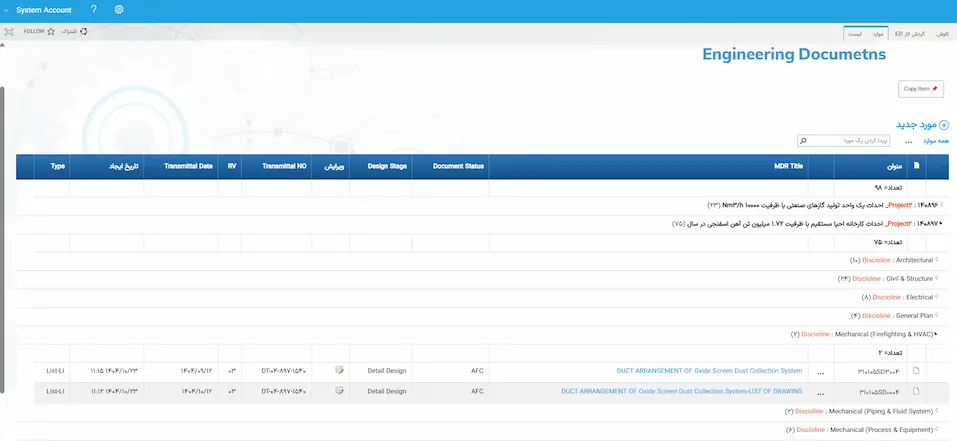
Task: Click the edit icon in the first DUCT ARRANGEMENT row
Action: pyautogui.click(x=339, y=370)
